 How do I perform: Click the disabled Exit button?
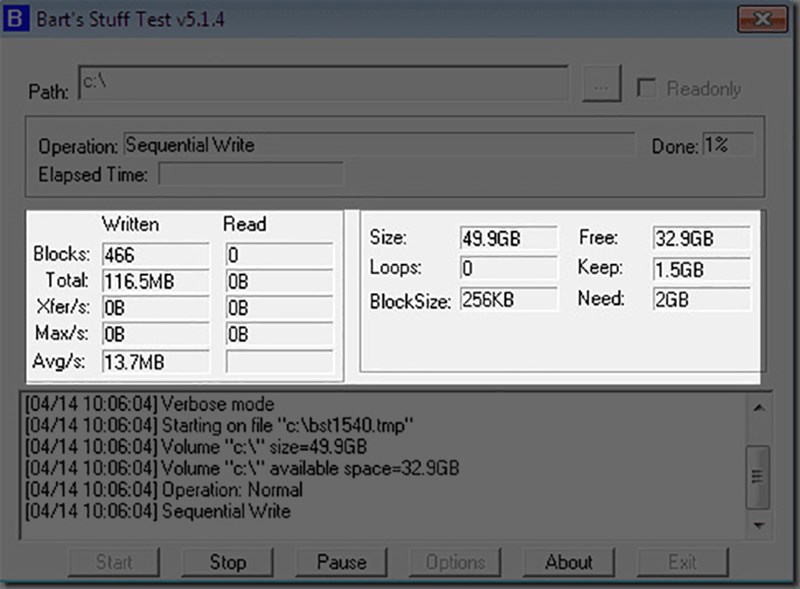(x=683, y=562)
